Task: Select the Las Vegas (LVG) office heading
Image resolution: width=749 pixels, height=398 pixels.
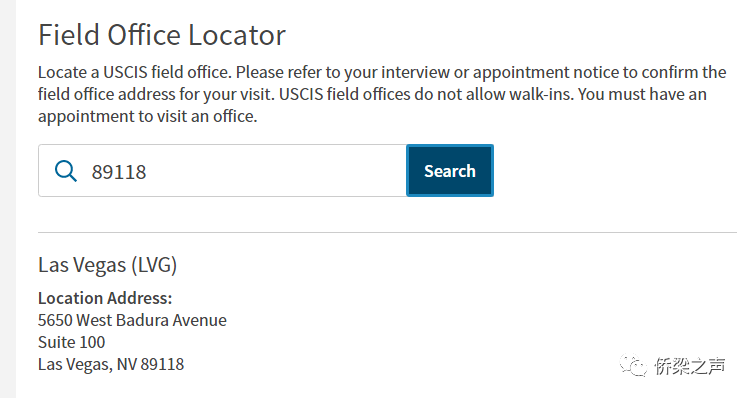Action: pos(107,265)
